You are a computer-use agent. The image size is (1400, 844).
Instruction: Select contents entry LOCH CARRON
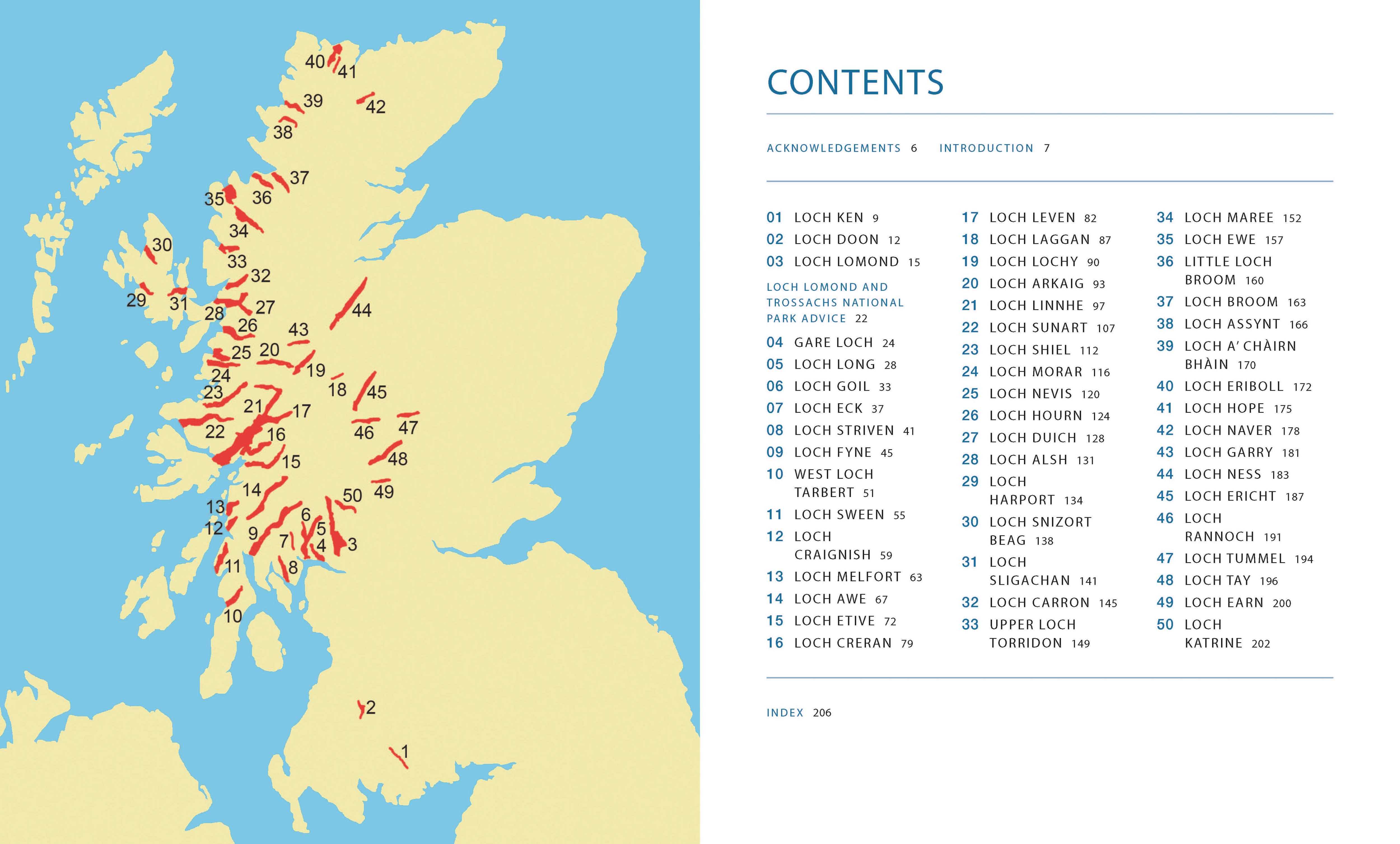pyautogui.click(x=1040, y=602)
